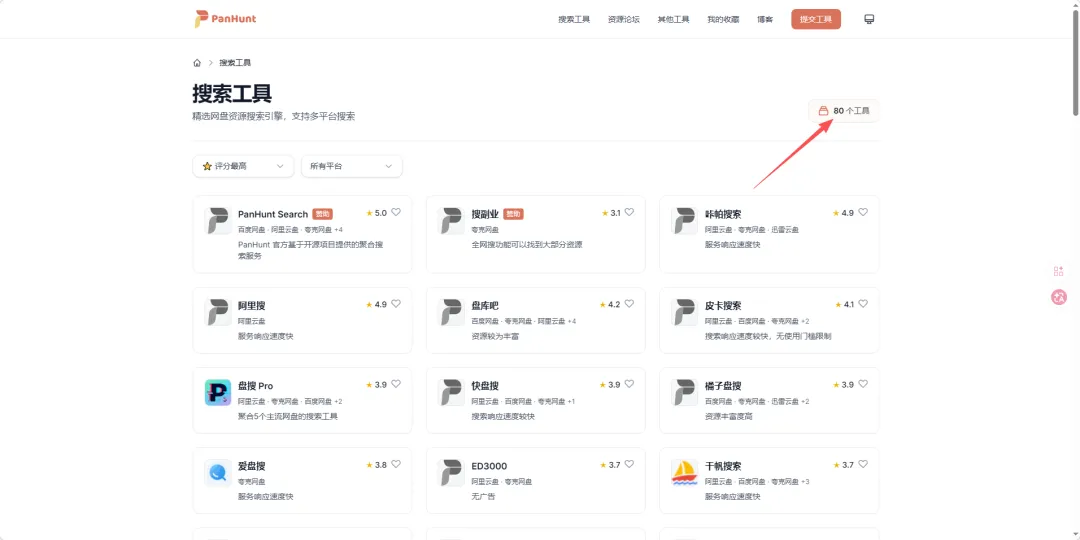Click 搜副业 tool logo icon
The width and height of the screenshot is (1080, 540).
coord(451,220)
